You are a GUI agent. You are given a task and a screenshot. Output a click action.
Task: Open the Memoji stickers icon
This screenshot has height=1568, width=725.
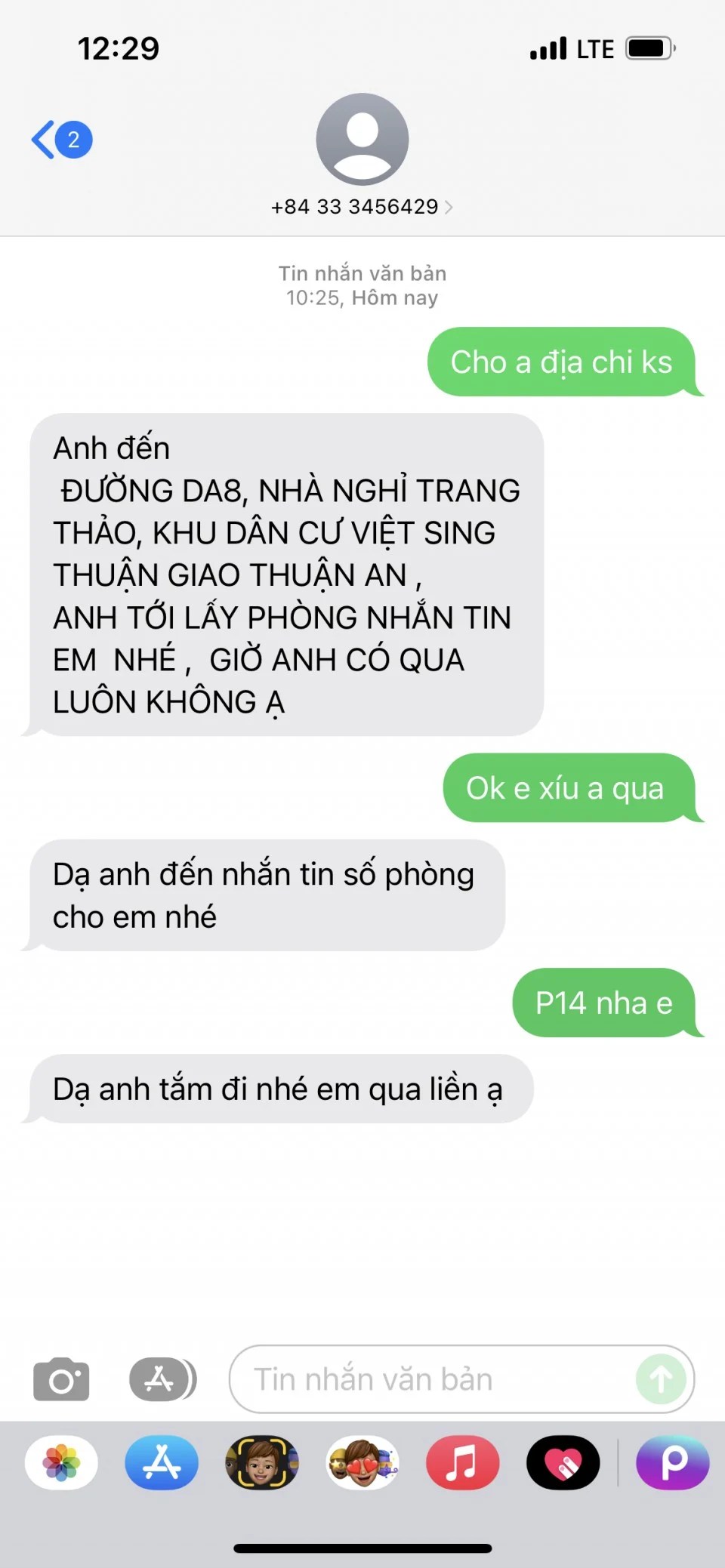coord(362,1462)
